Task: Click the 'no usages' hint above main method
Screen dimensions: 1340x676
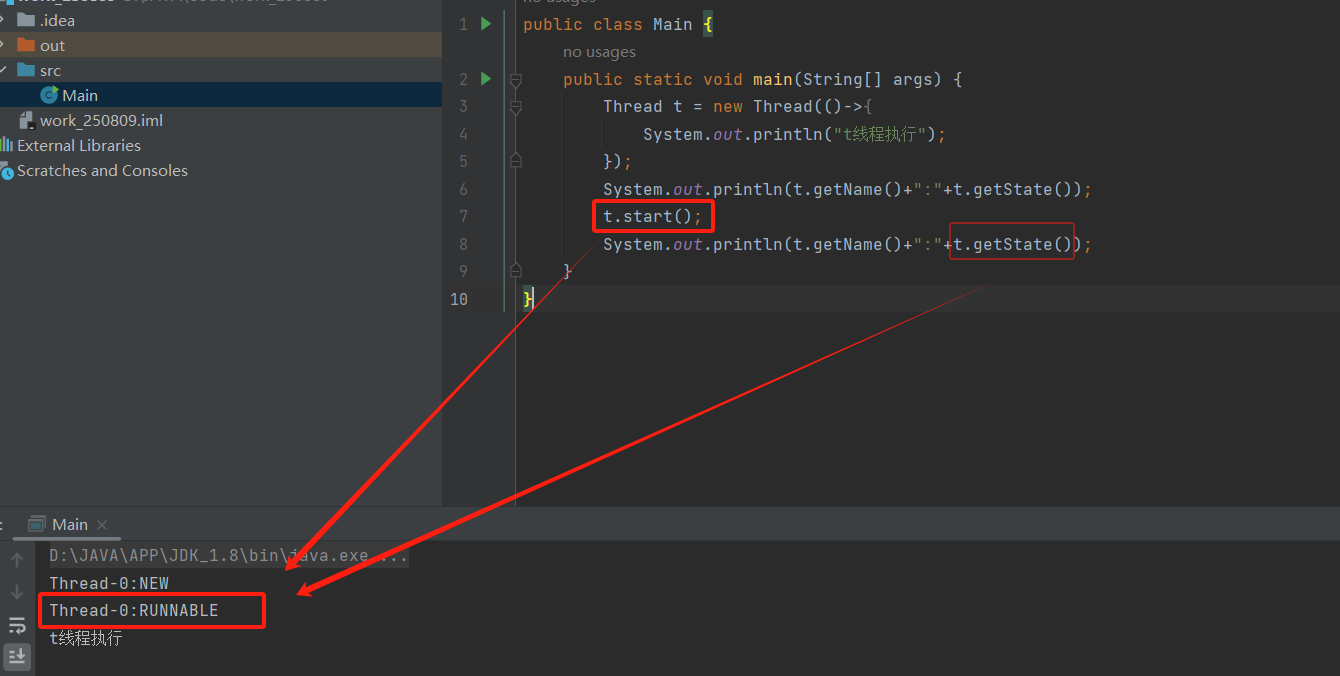Action: (599, 52)
